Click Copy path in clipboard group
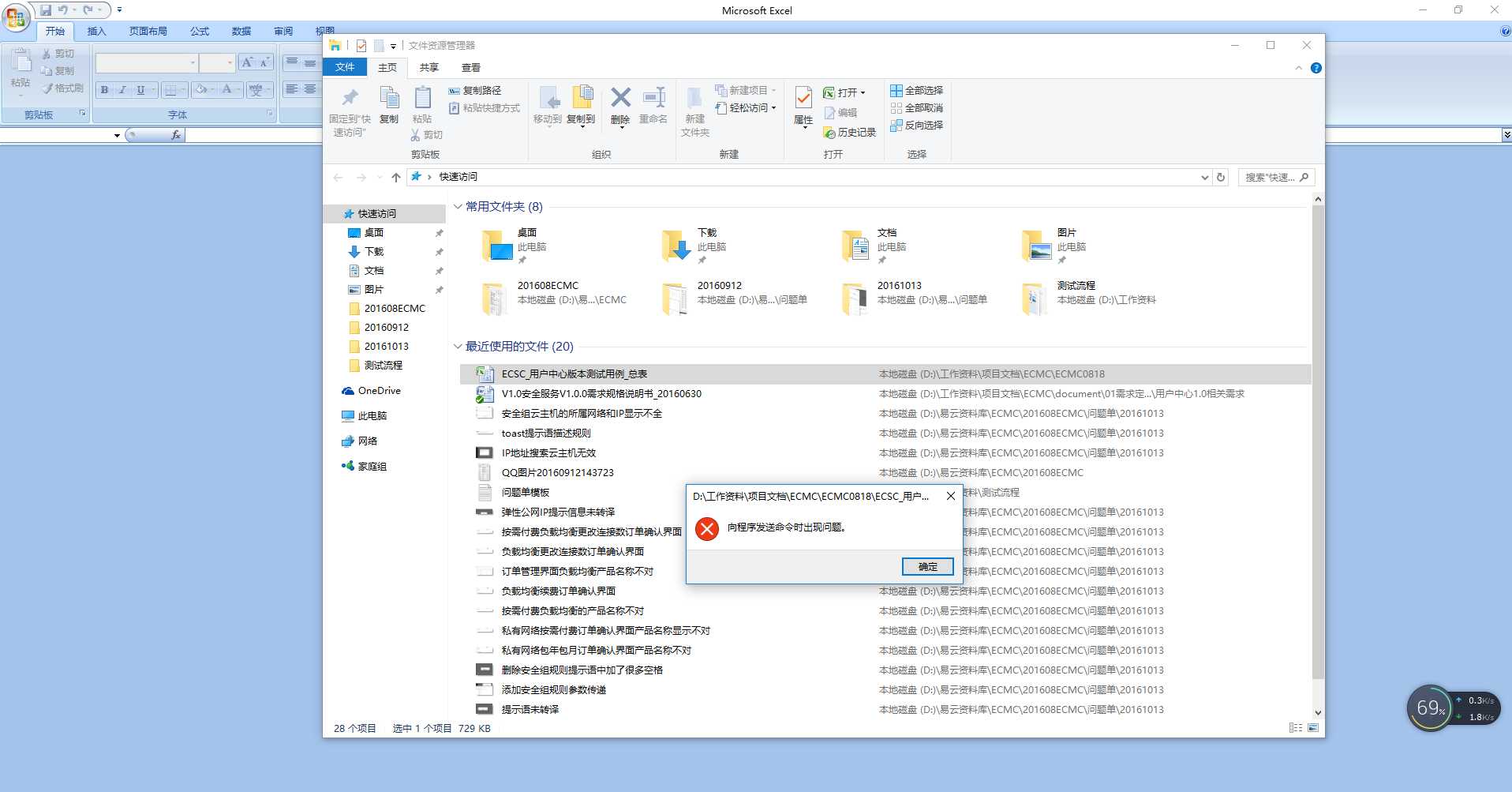This screenshot has width=1512, height=792. point(475,91)
